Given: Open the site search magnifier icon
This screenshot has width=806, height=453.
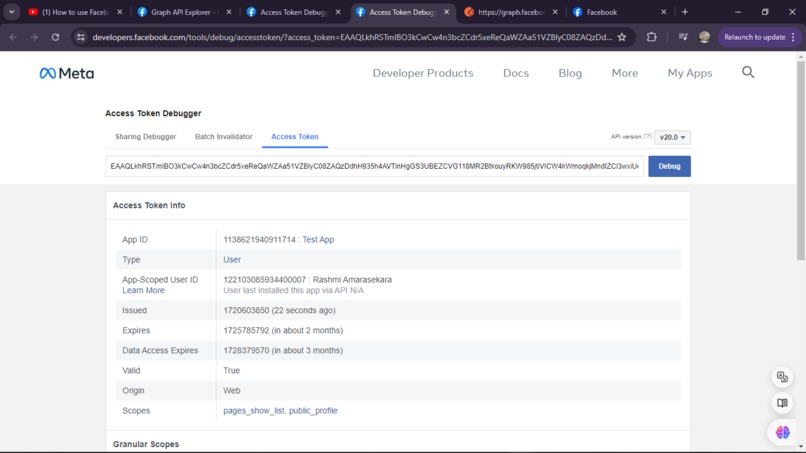Looking at the screenshot, I should click(748, 73).
